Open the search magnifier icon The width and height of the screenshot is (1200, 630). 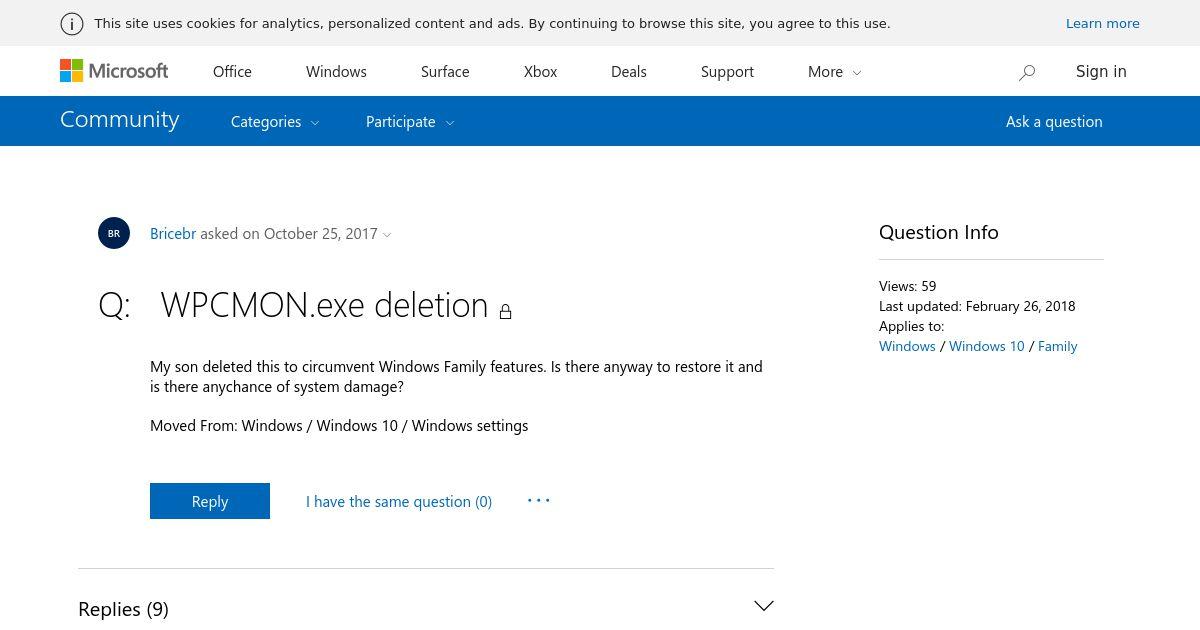[x=1027, y=72]
